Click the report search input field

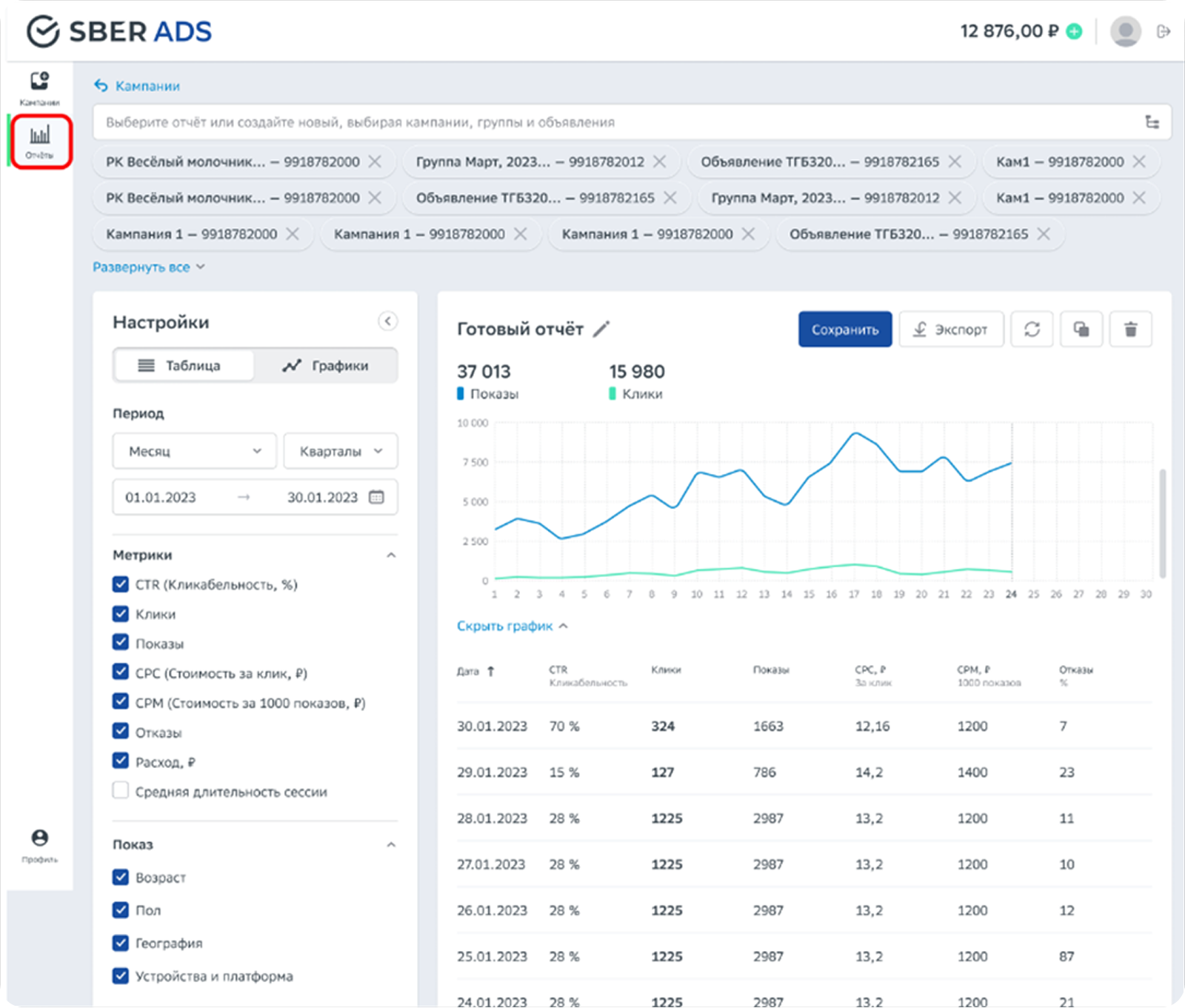(x=615, y=122)
